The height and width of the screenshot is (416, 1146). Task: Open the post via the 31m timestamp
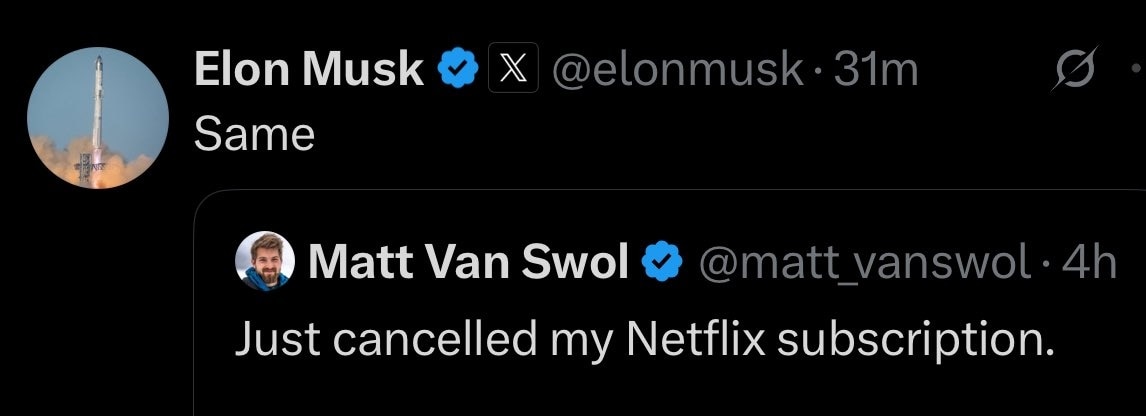tap(876, 70)
